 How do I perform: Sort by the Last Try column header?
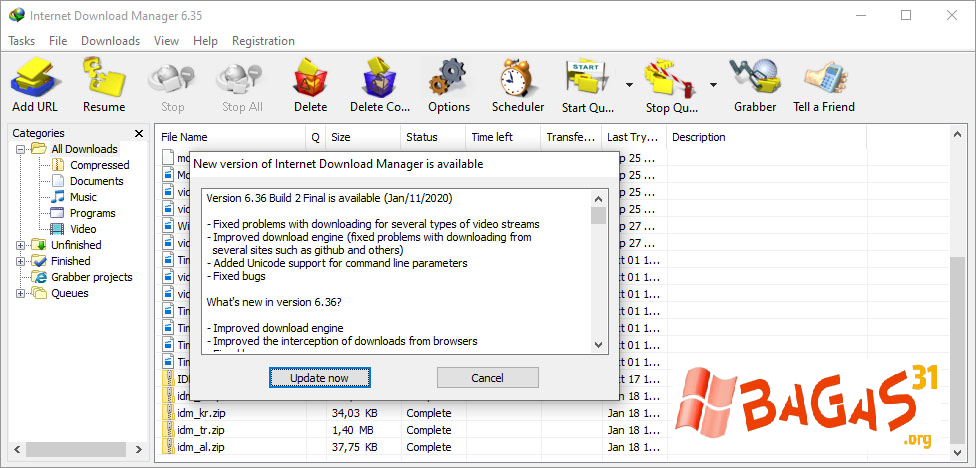(x=634, y=138)
